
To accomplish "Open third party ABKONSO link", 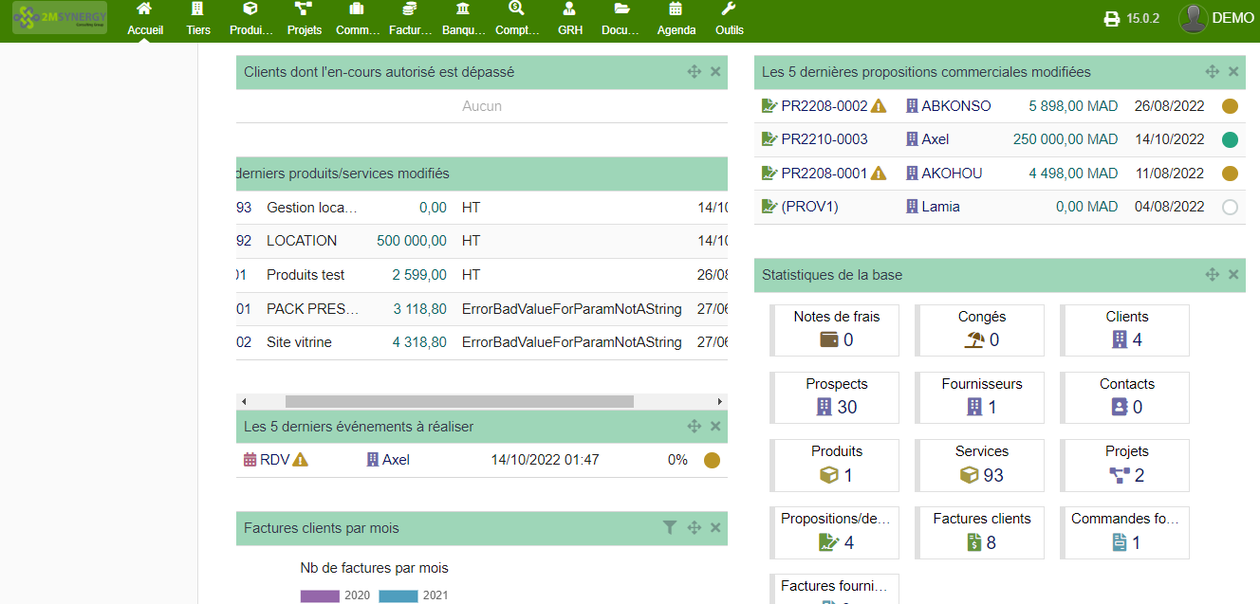I will [956, 106].
